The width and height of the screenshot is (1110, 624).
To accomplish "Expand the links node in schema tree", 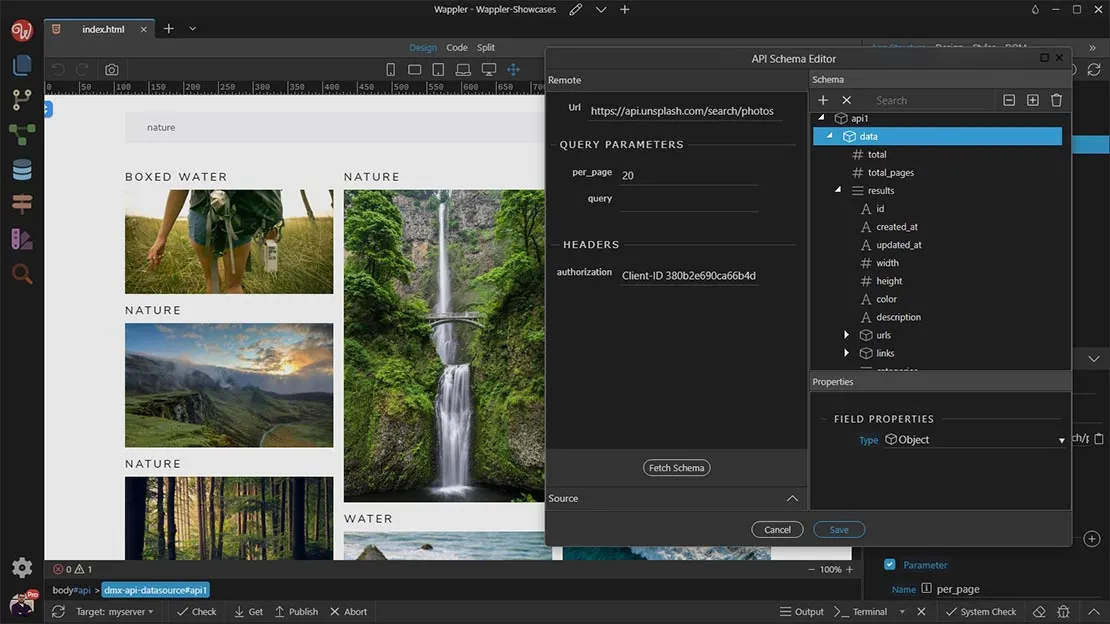I will (846, 353).
